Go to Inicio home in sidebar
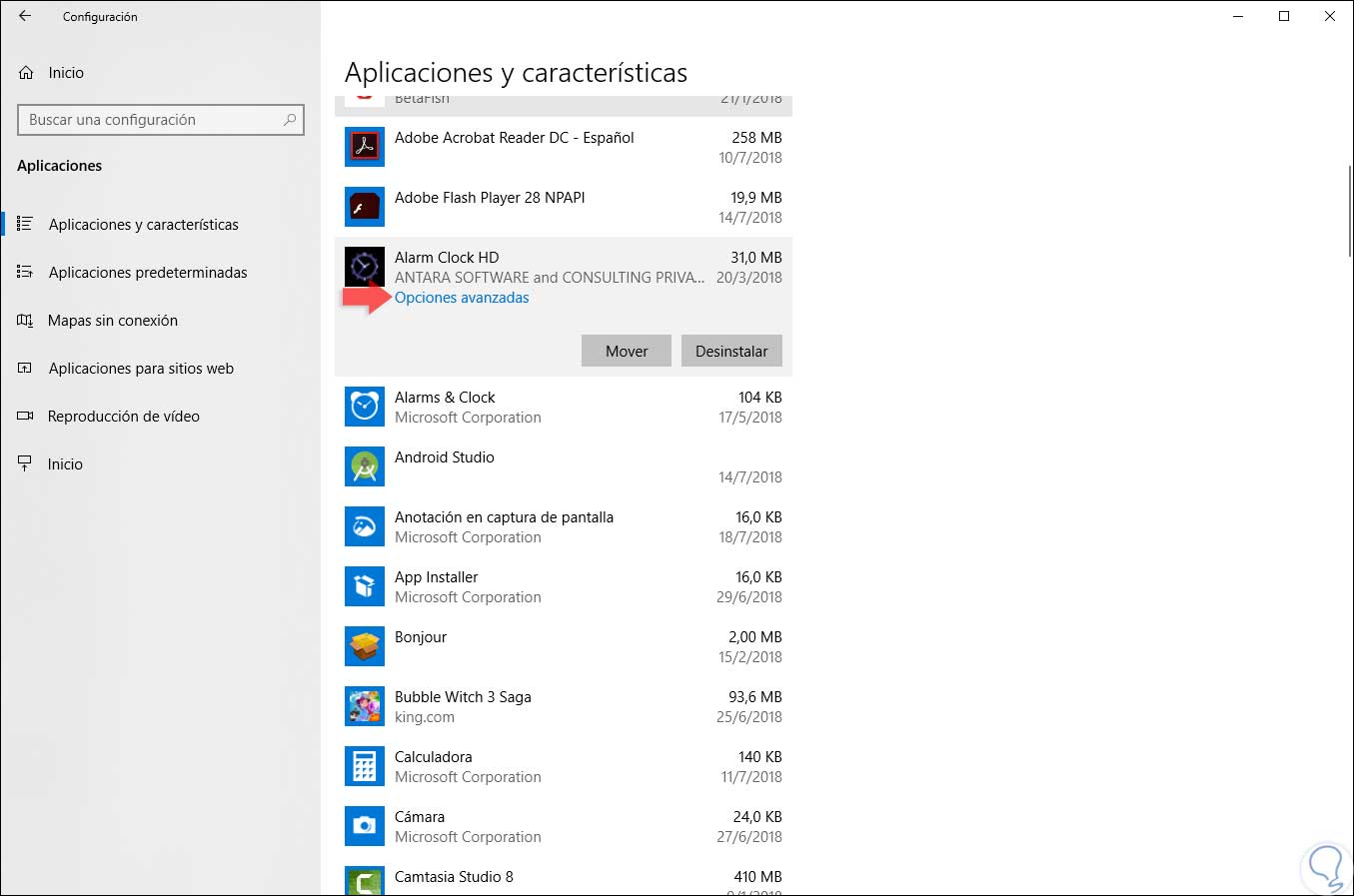 point(162,72)
